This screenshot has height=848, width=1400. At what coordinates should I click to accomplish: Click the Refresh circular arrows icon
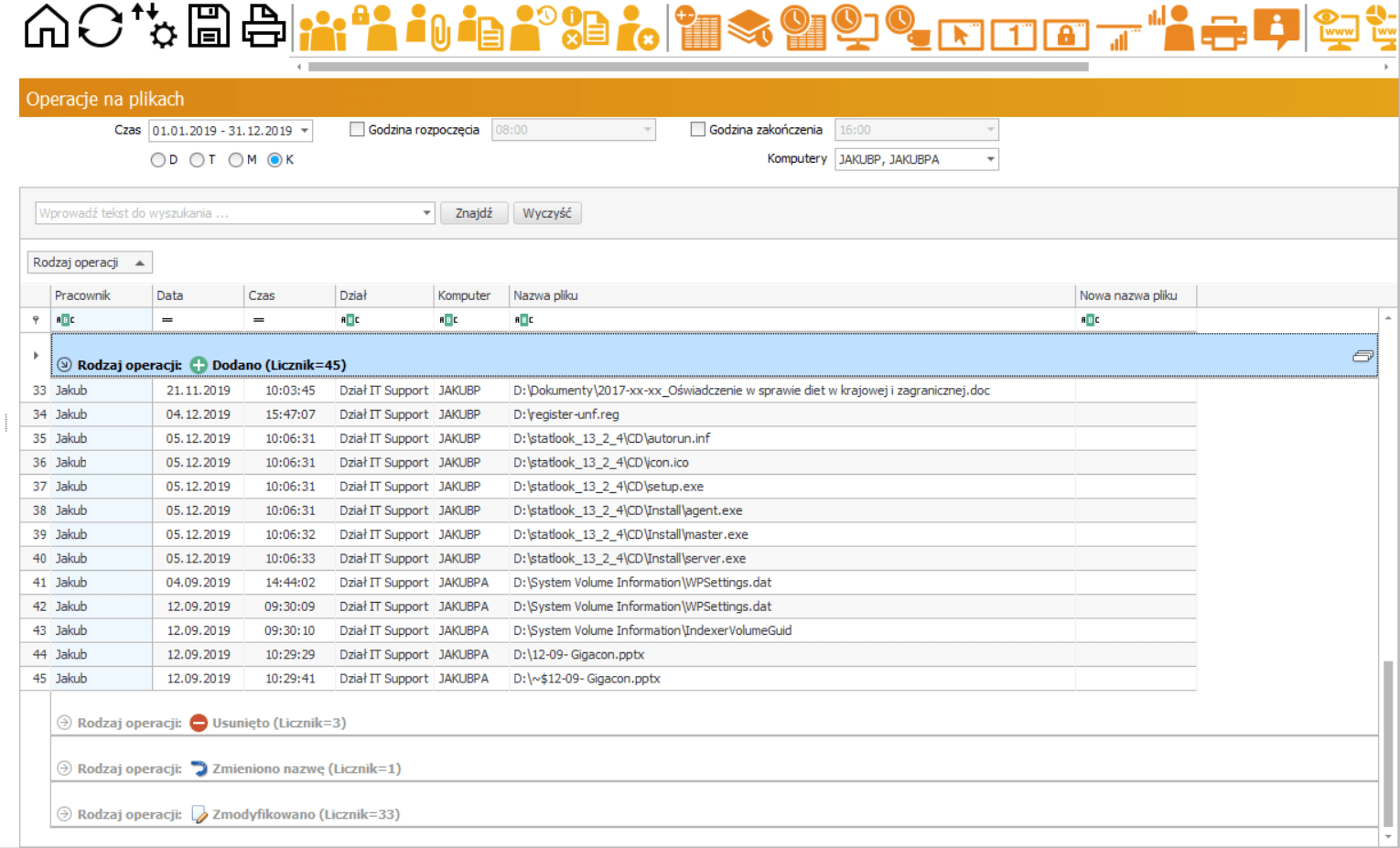(x=100, y=26)
